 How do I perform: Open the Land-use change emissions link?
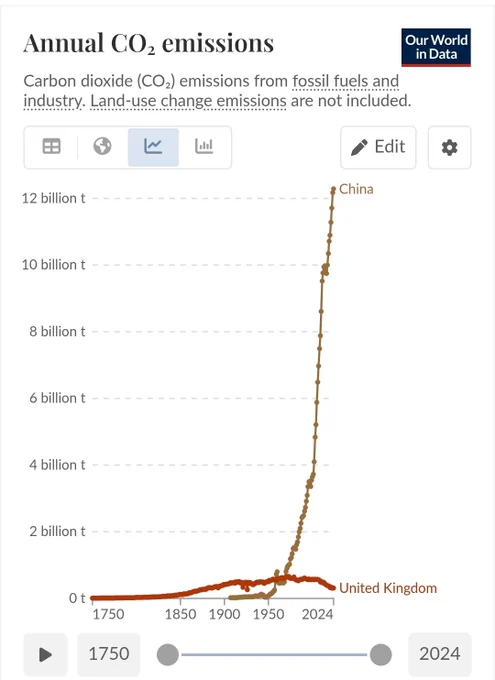point(188,101)
